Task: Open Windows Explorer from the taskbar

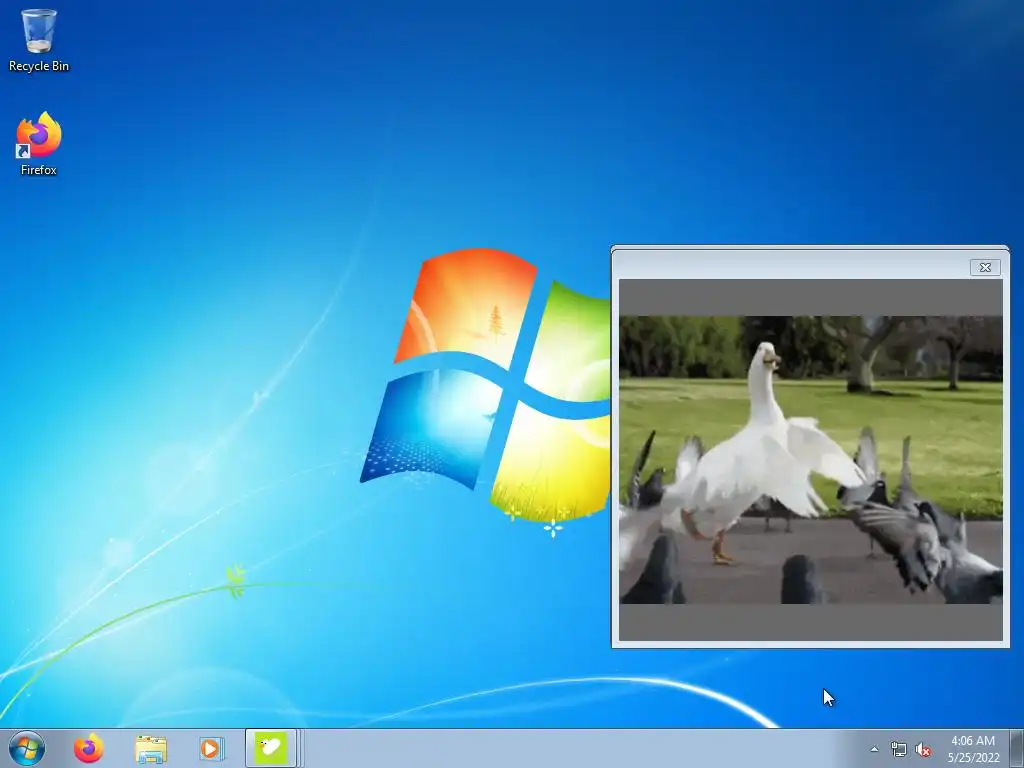Action: click(151, 748)
